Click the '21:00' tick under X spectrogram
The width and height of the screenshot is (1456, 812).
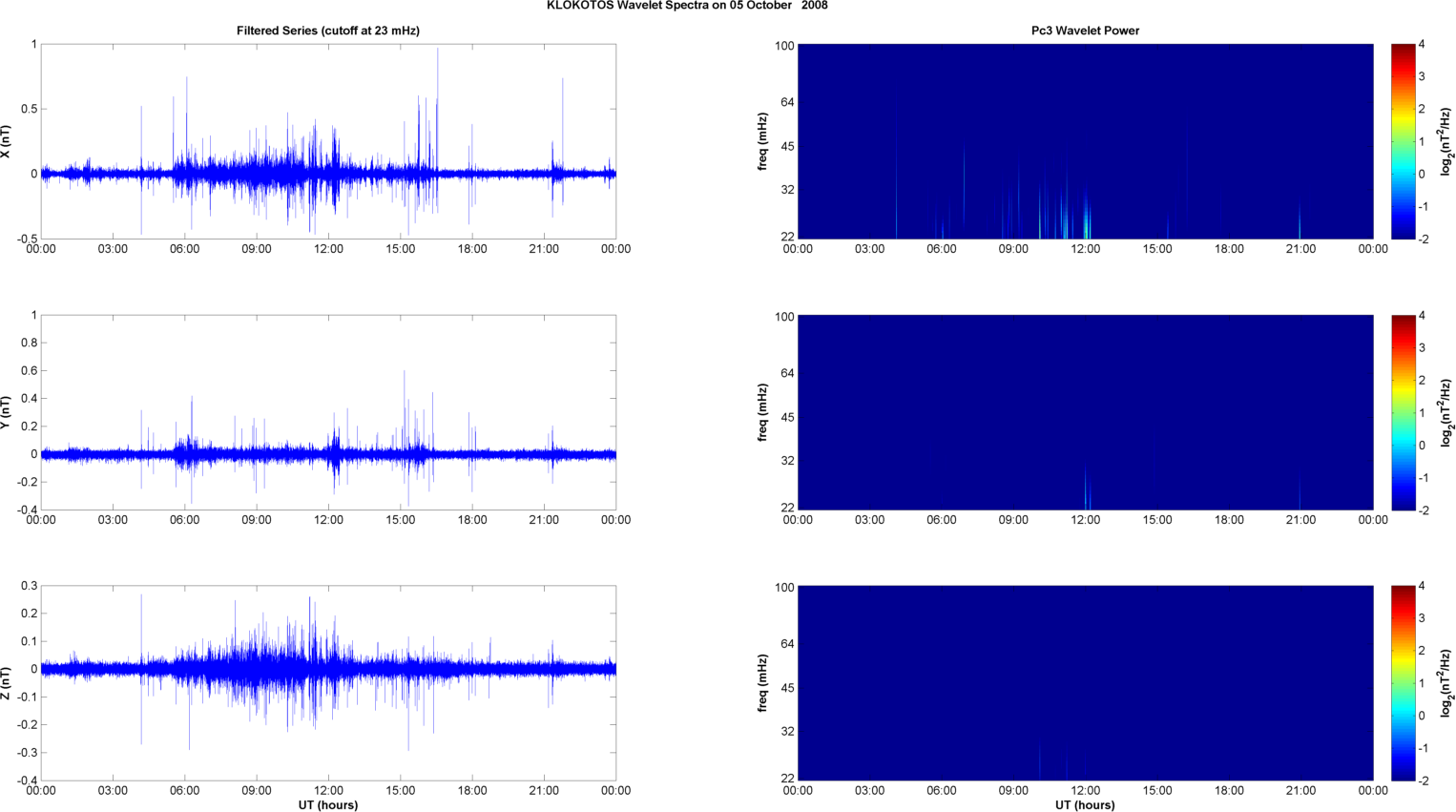pyautogui.click(x=1300, y=249)
